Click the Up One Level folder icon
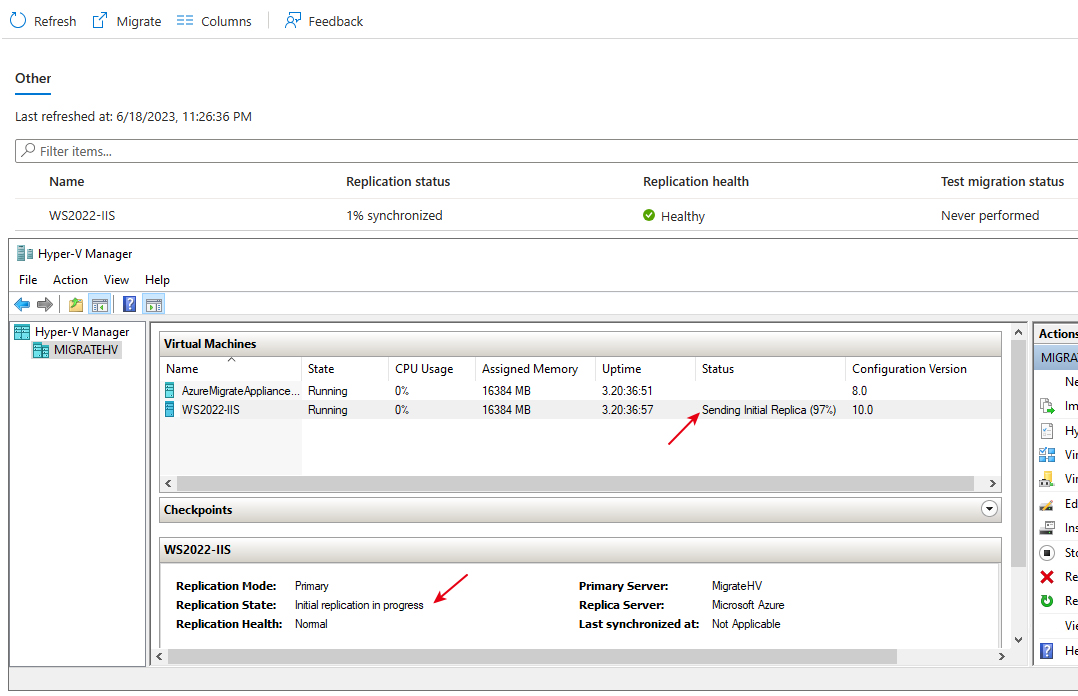Image resolution: width=1078 pixels, height=696 pixels. pos(76,304)
